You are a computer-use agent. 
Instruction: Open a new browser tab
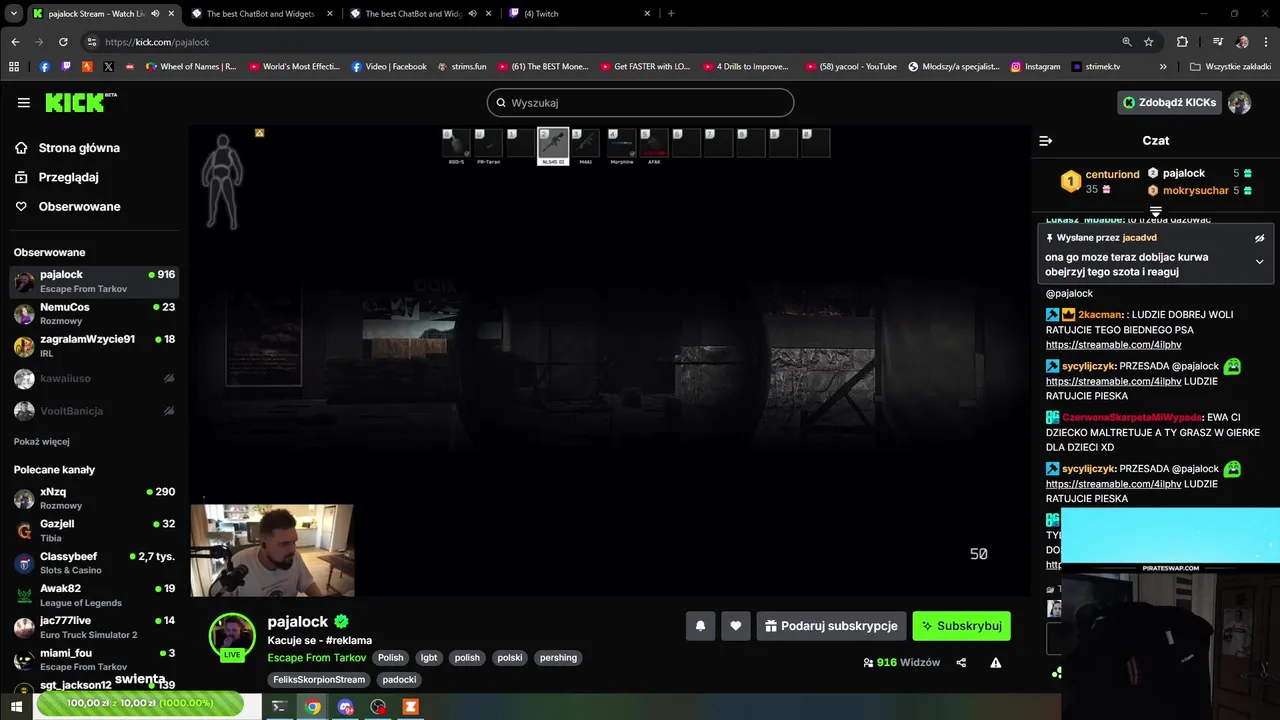pos(671,14)
